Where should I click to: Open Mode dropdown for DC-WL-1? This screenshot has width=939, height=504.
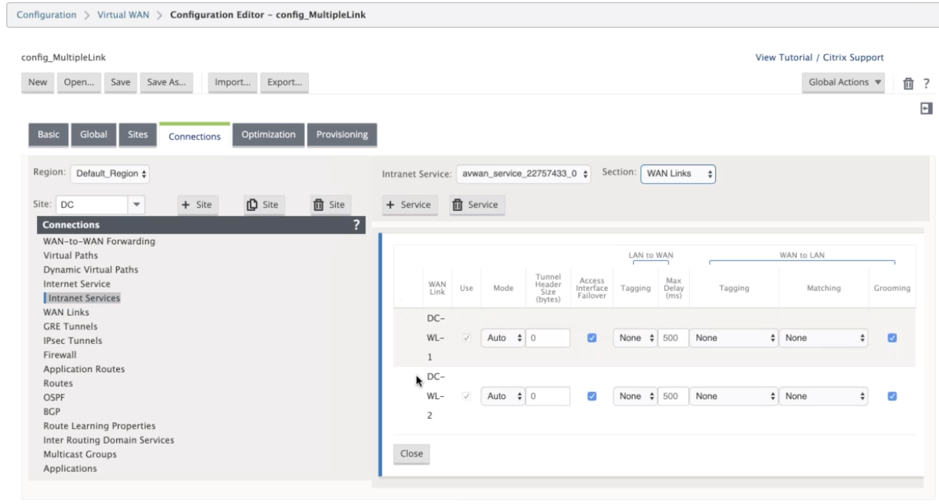502,338
